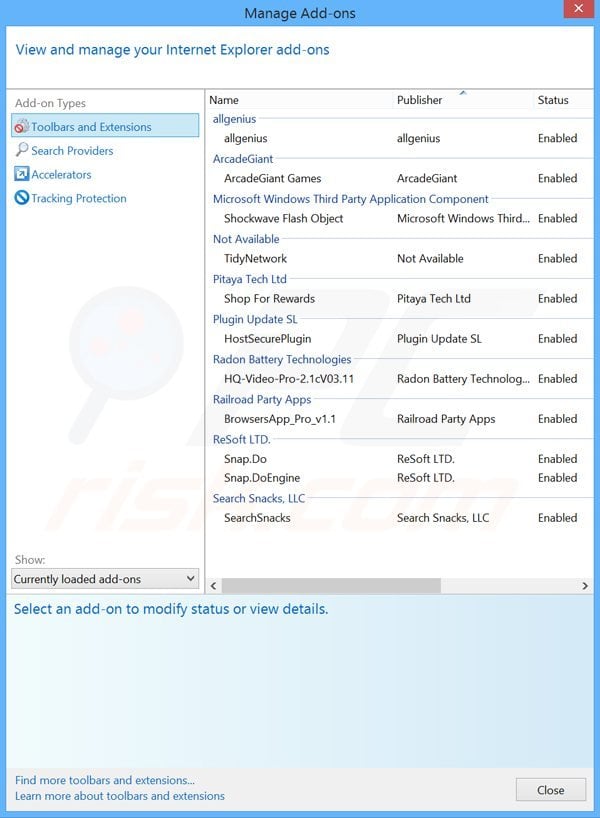Click Not Available publisher cell of TidyNetwork
Image resolution: width=600 pixels, height=818 pixels.
[x=430, y=259]
